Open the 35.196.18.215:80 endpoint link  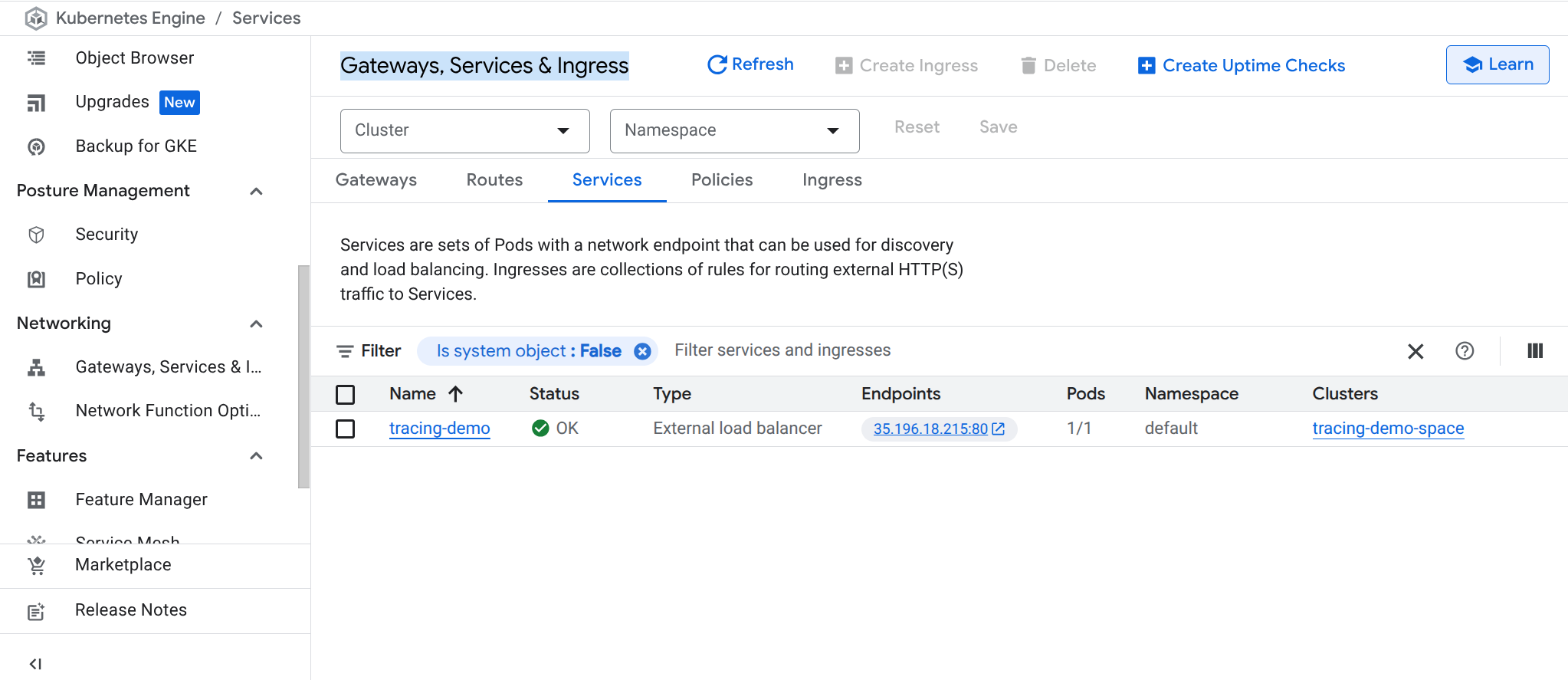[930, 429]
